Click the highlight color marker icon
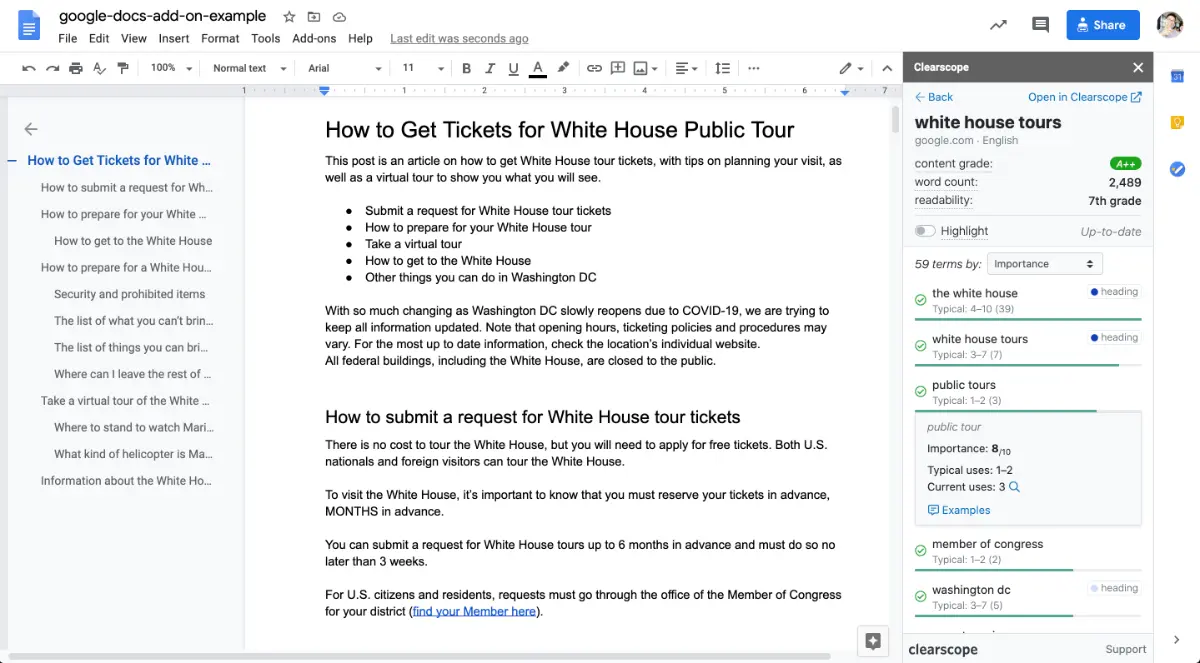1200x663 pixels. 563,68
